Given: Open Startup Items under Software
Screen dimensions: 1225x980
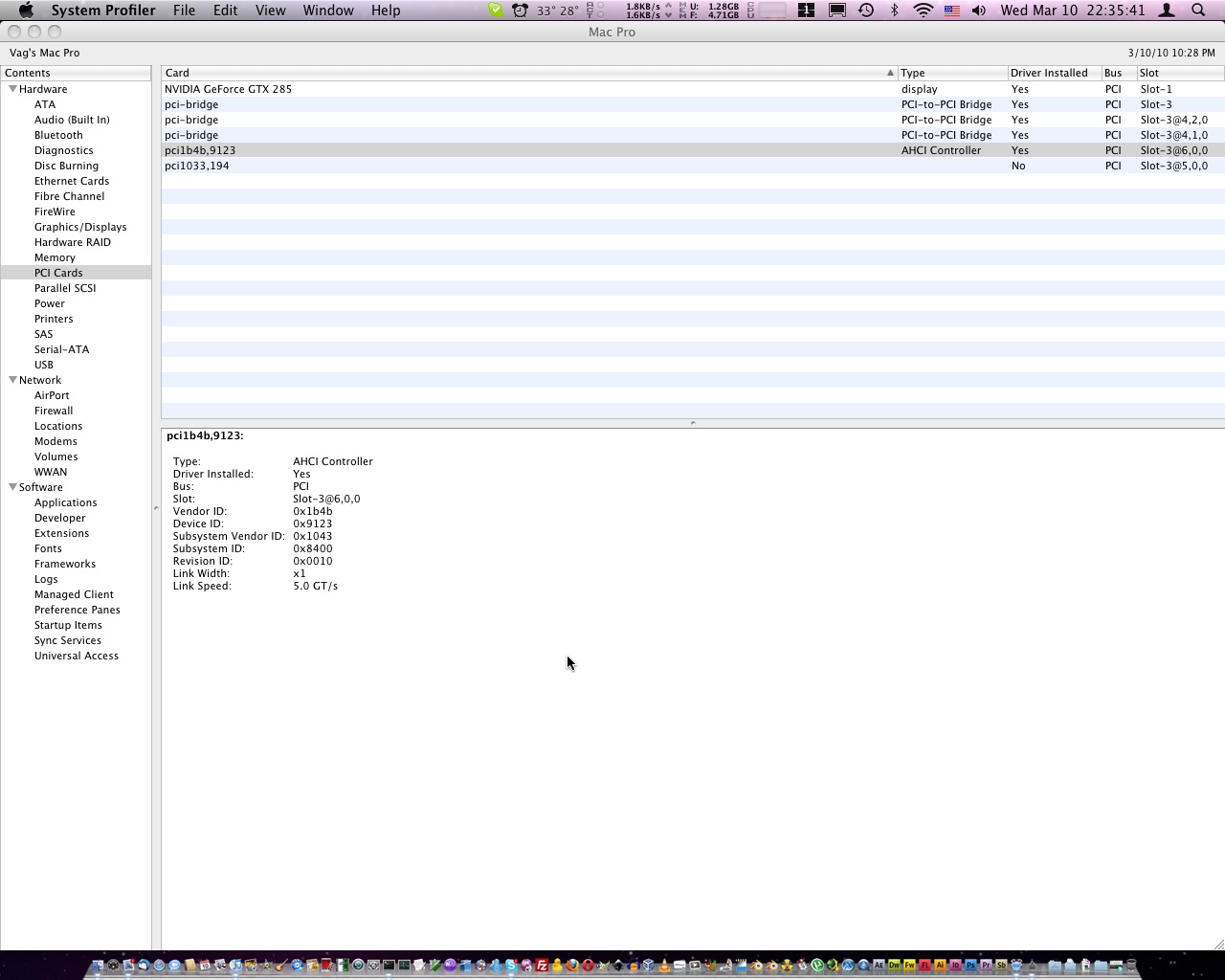Looking at the screenshot, I should (x=68, y=625).
